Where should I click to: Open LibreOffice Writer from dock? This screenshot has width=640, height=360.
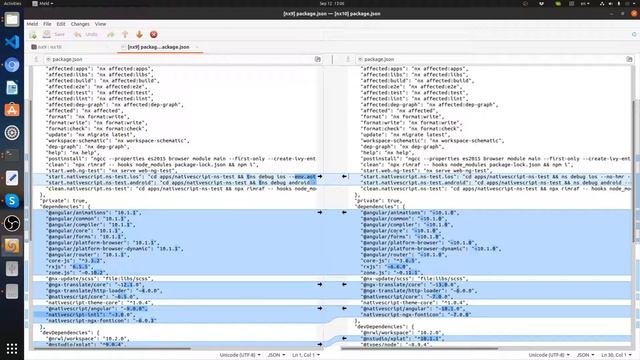point(12,87)
